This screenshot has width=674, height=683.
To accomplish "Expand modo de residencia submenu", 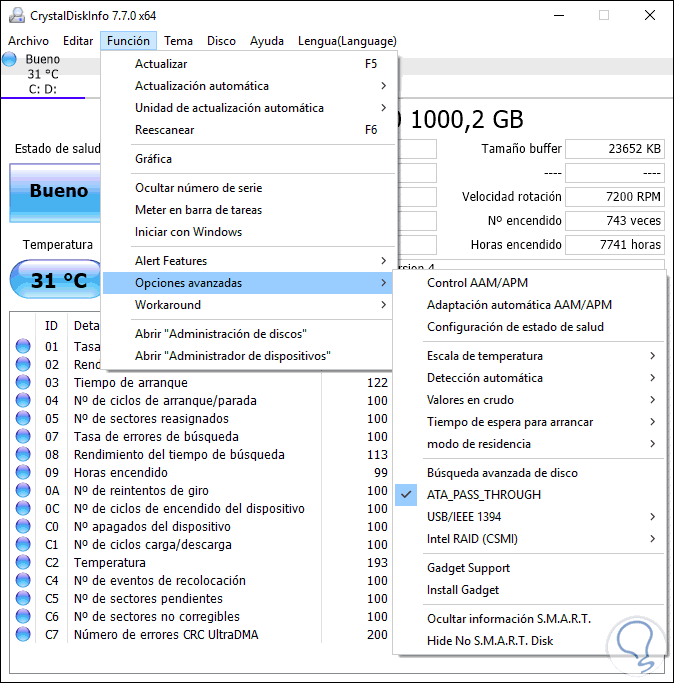I will (x=529, y=444).
